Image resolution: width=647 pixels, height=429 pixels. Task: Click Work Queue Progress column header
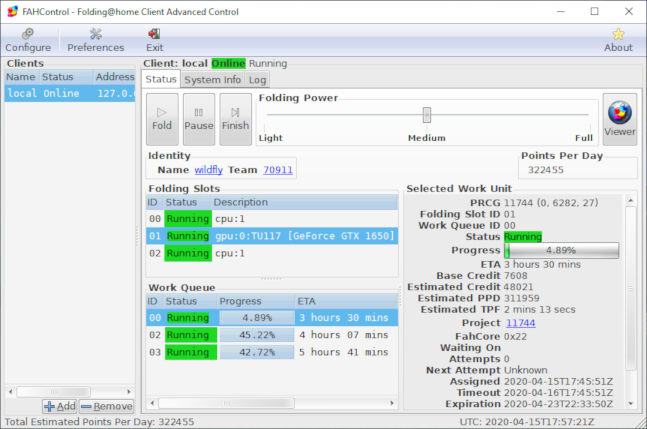pos(256,301)
